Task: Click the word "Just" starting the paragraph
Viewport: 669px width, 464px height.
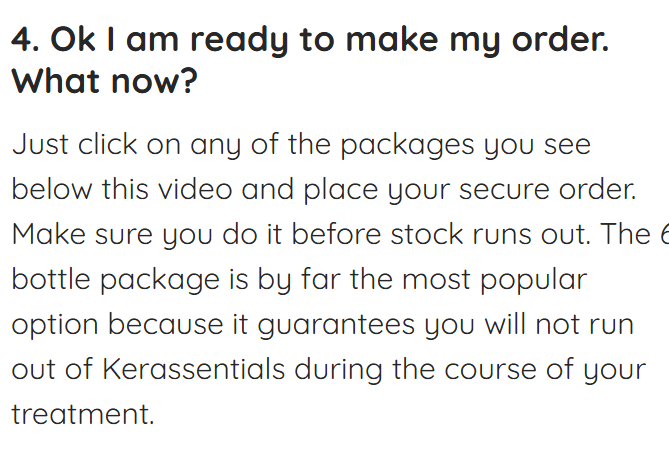Action: (x=40, y=144)
